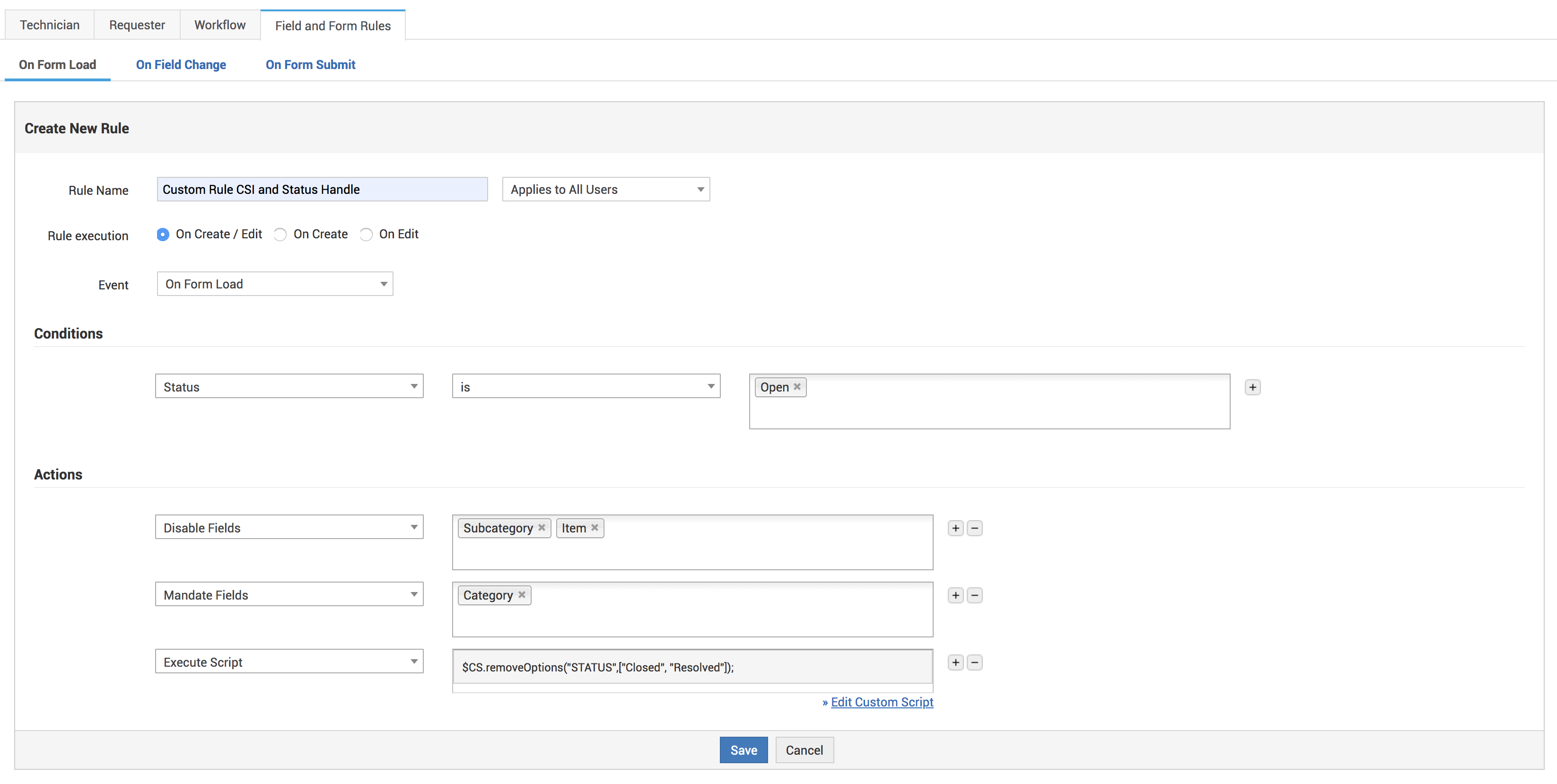Open Applies to All Users dropdown
This screenshot has width=1557, height=784.
(606, 190)
